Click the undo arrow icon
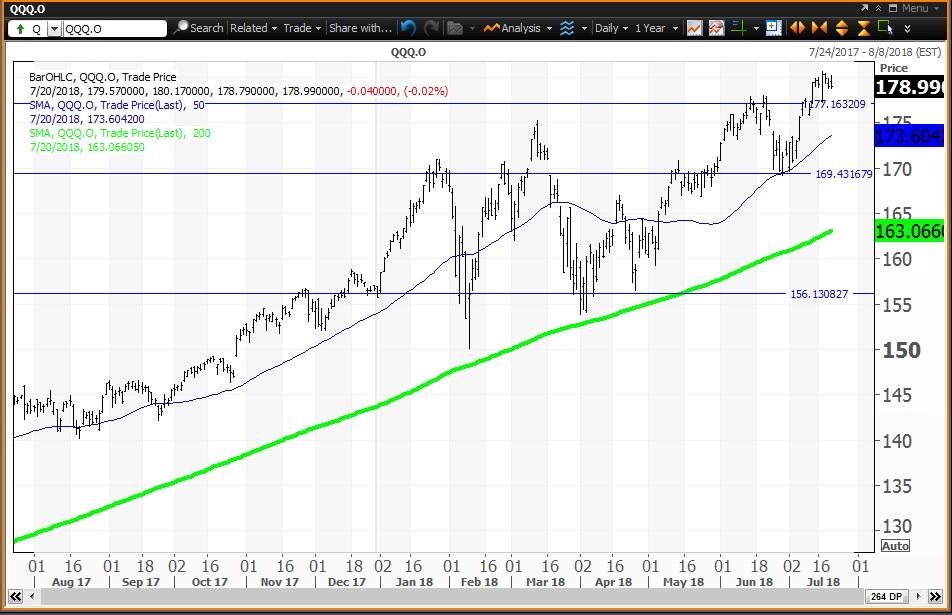Image resolution: width=952 pixels, height=615 pixels. pyautogui.click(x=406, y=28)
